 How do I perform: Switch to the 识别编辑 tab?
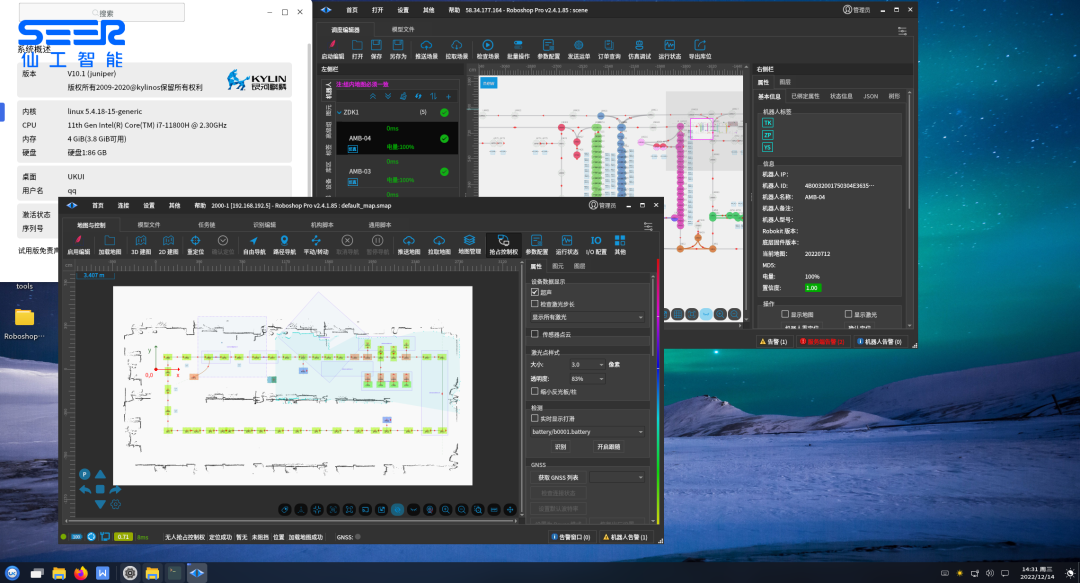coord(264,225)
